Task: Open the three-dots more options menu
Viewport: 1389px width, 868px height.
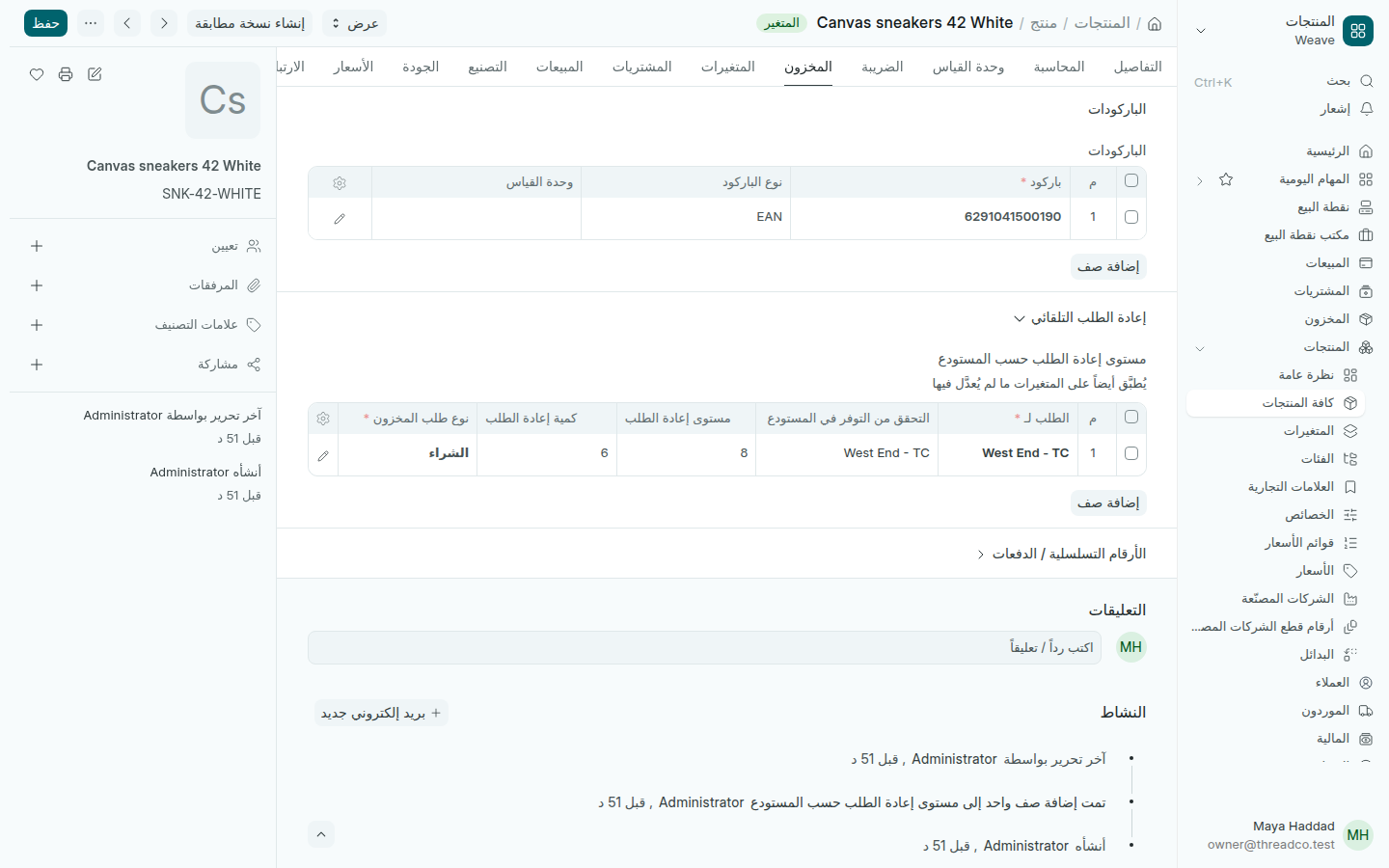Action: 91,23
